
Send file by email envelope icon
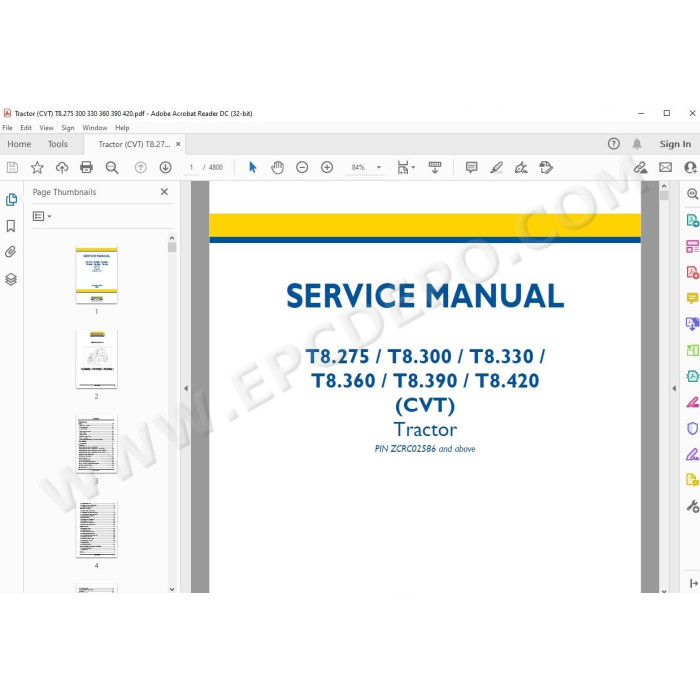(666, 167)
